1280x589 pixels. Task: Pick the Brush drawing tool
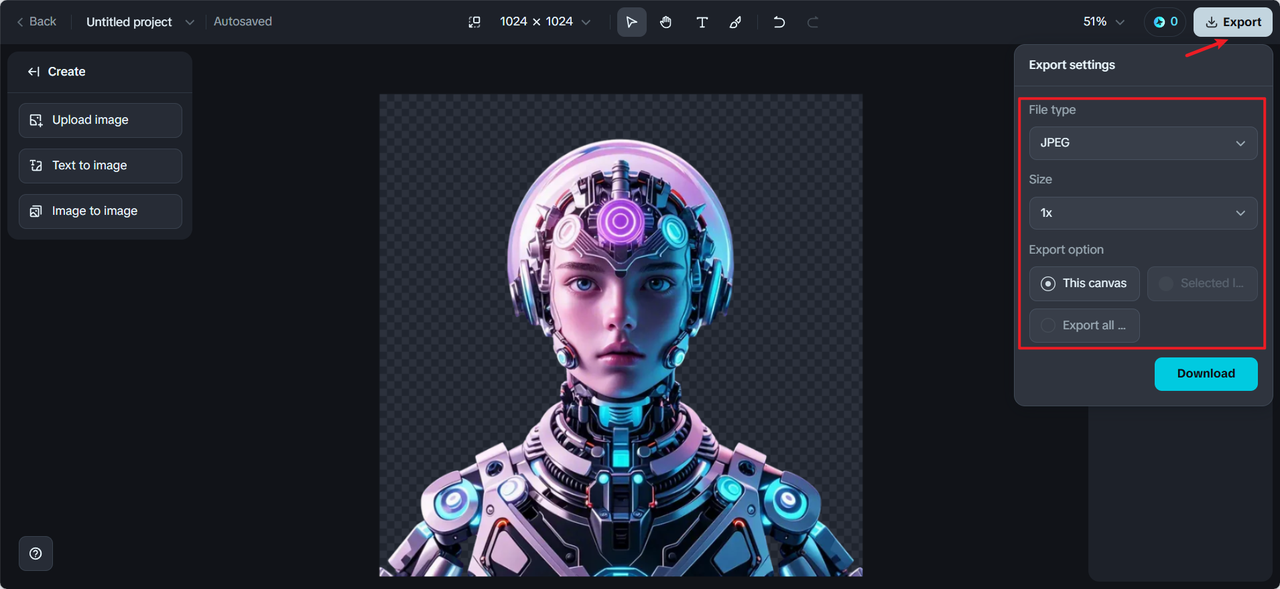[x=736, y=22]
